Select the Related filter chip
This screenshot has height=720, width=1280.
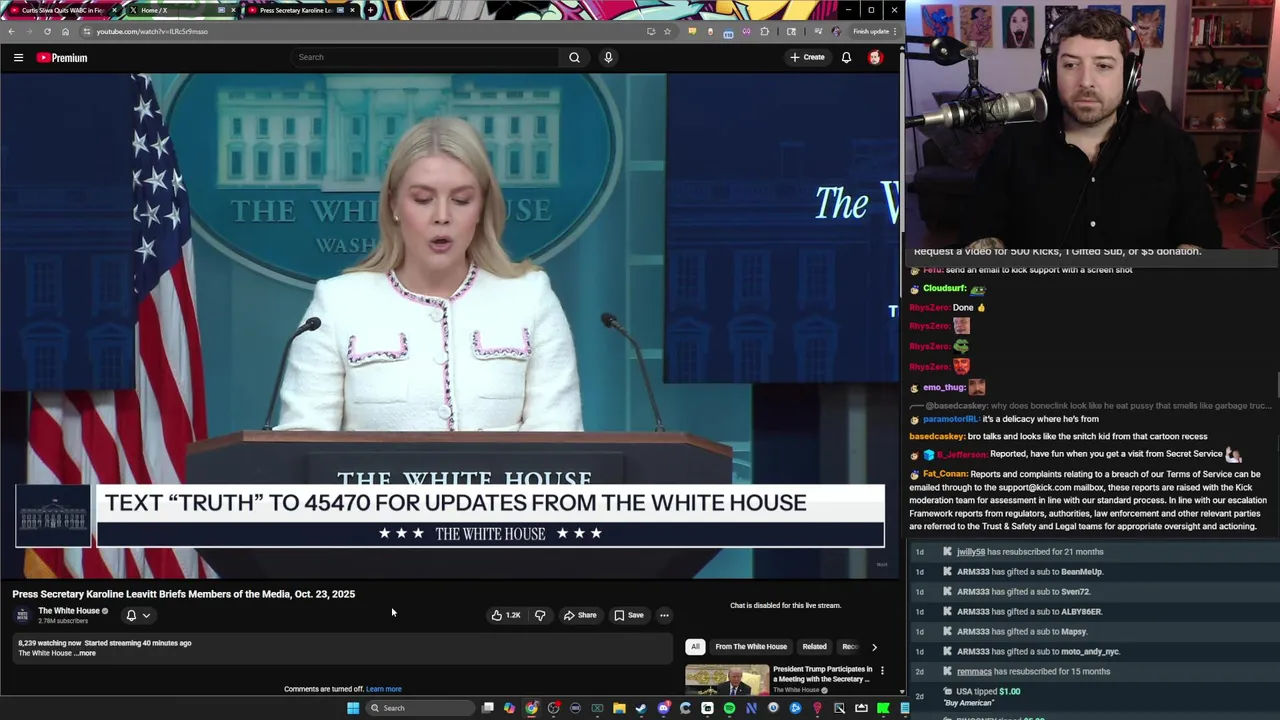click(x=815, y=647)
